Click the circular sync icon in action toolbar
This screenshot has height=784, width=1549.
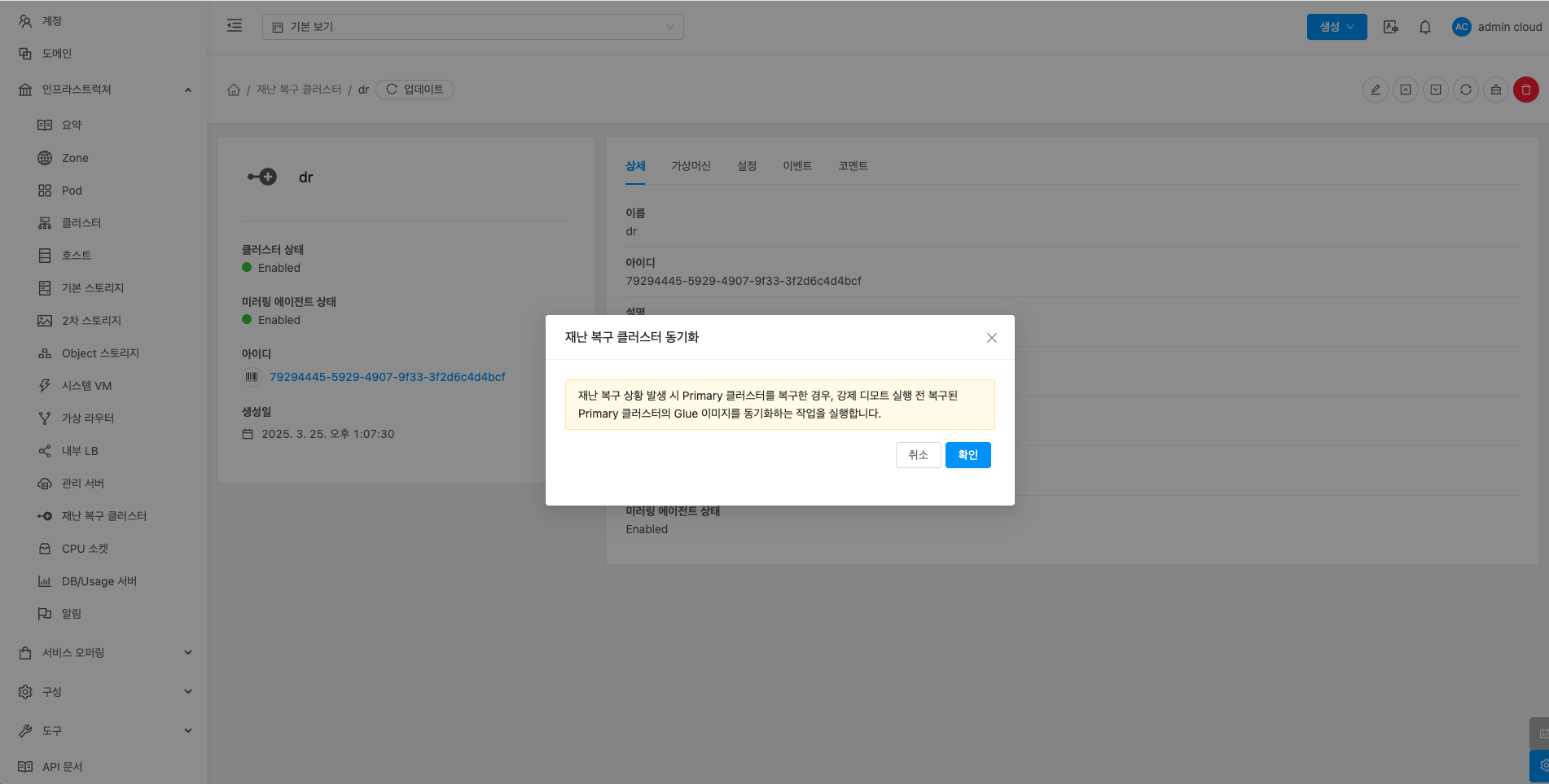point(1465,90)
